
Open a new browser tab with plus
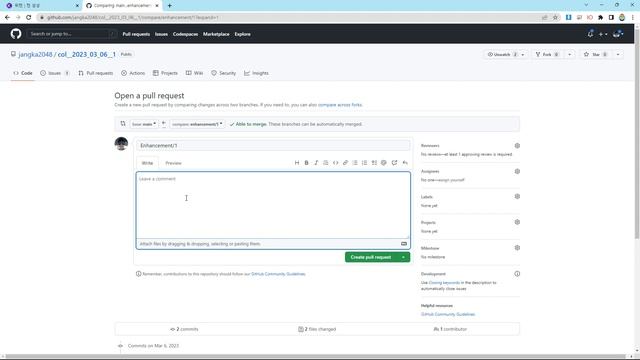[x=169, y=6]
